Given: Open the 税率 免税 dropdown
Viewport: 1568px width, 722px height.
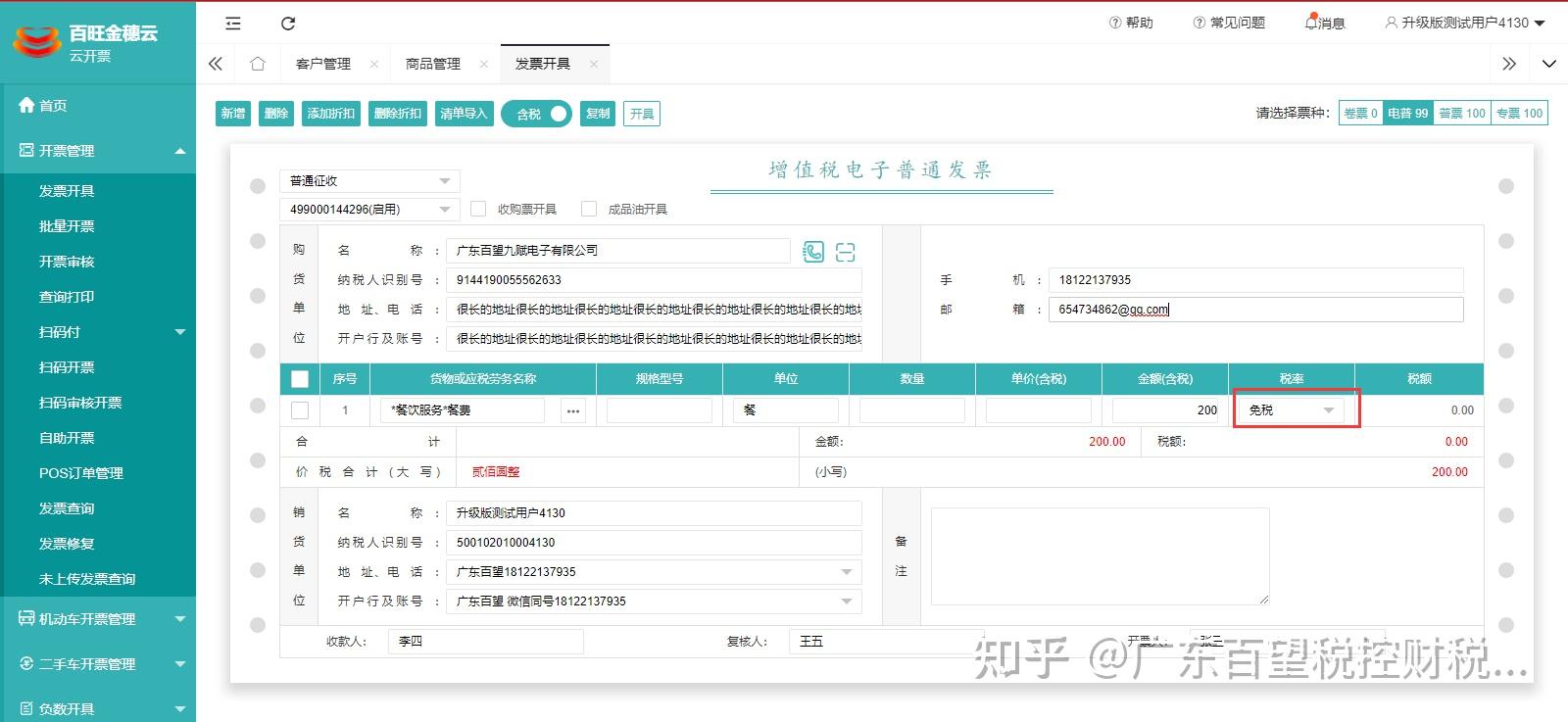Looking at the screenshot, I should click(x=1292, y=410).
